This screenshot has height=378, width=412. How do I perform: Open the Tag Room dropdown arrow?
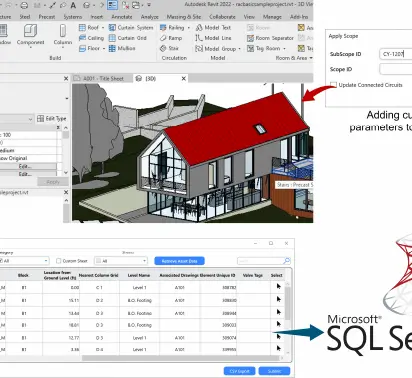(x=284, y=49)
